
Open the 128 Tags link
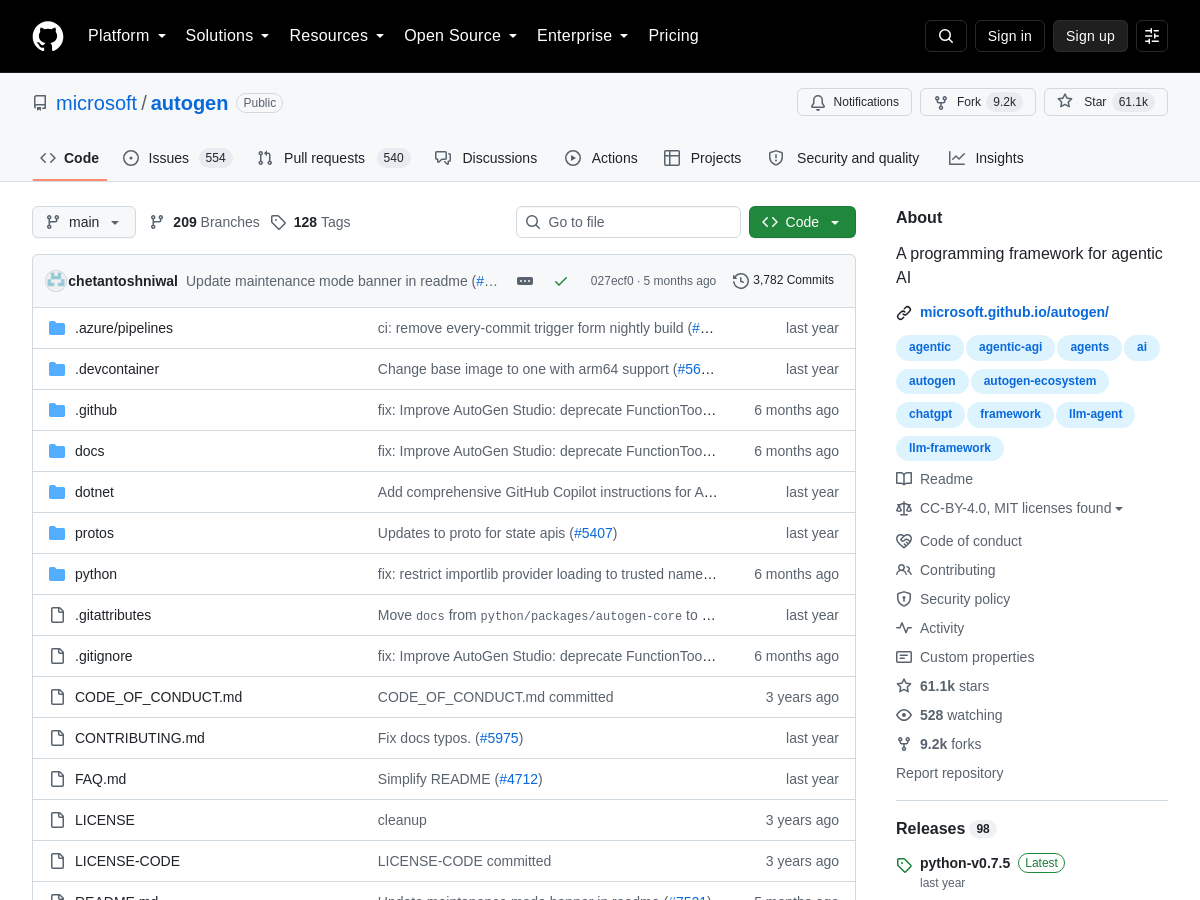[x=310, y=222]
